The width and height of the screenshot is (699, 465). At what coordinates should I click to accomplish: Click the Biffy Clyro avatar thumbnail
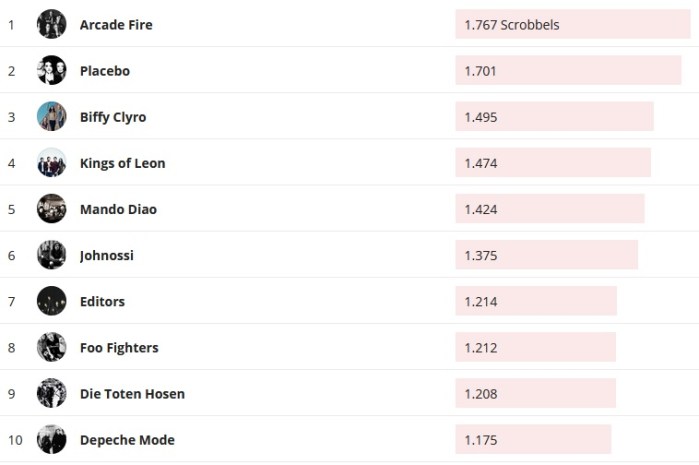point(51,116)
